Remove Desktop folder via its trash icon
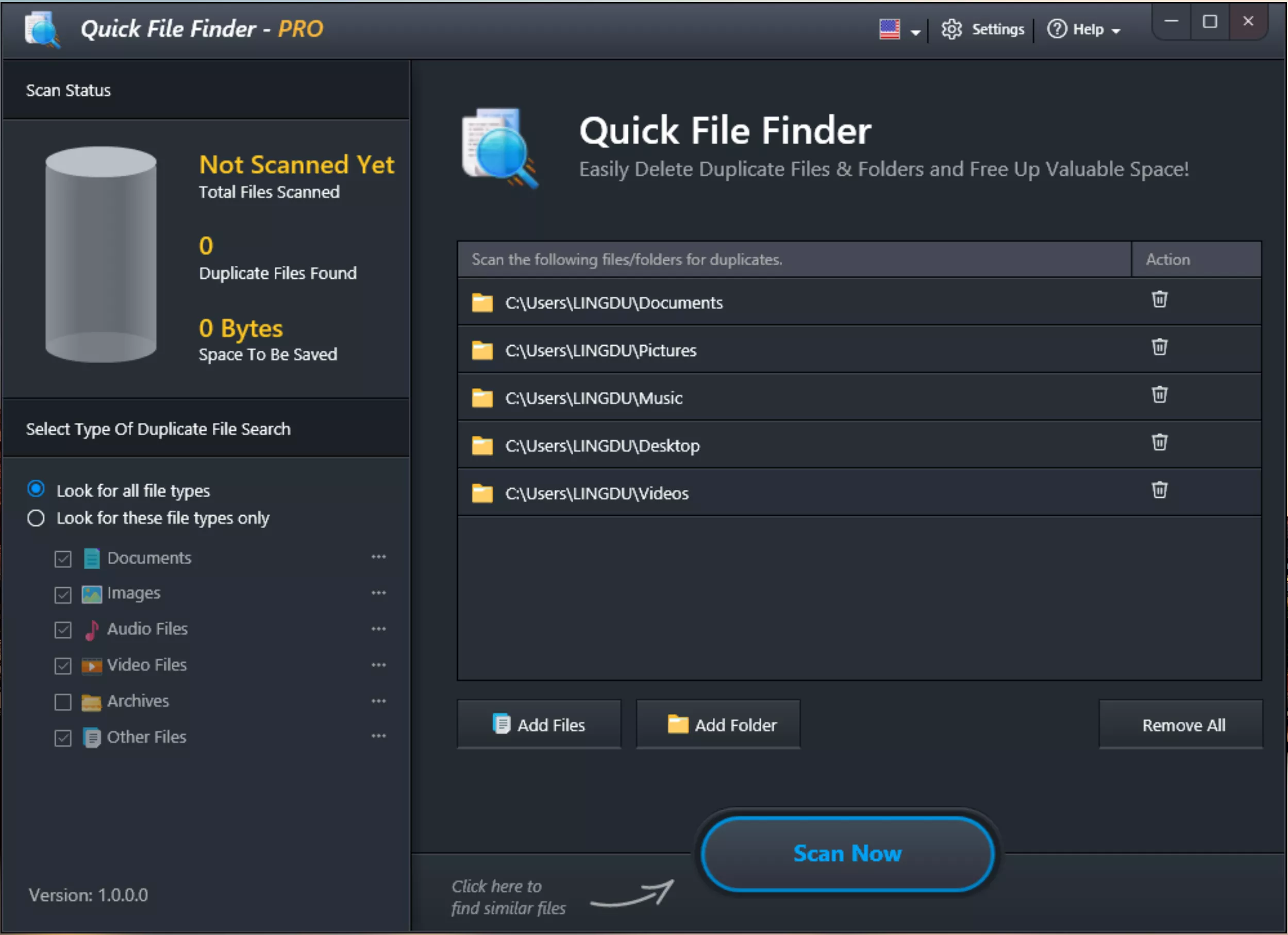 point(1159,442)
